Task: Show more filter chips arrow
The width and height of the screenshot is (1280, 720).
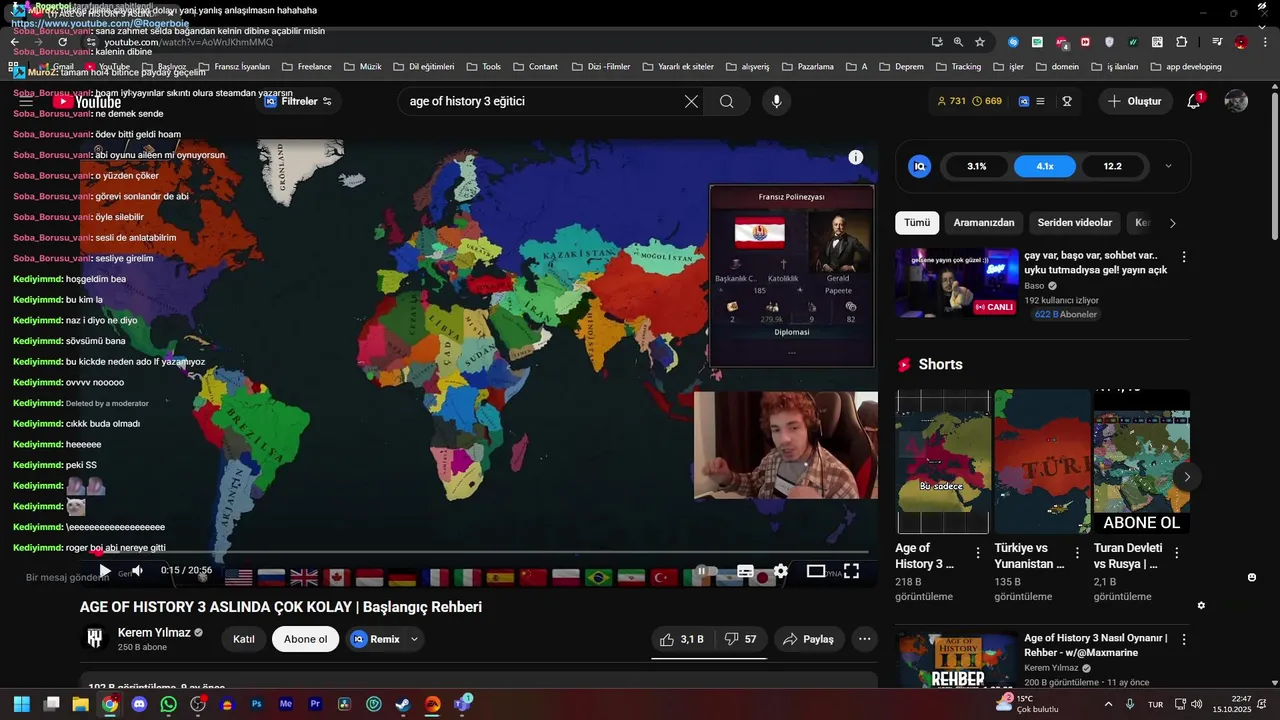Action: pos(1173,223)
